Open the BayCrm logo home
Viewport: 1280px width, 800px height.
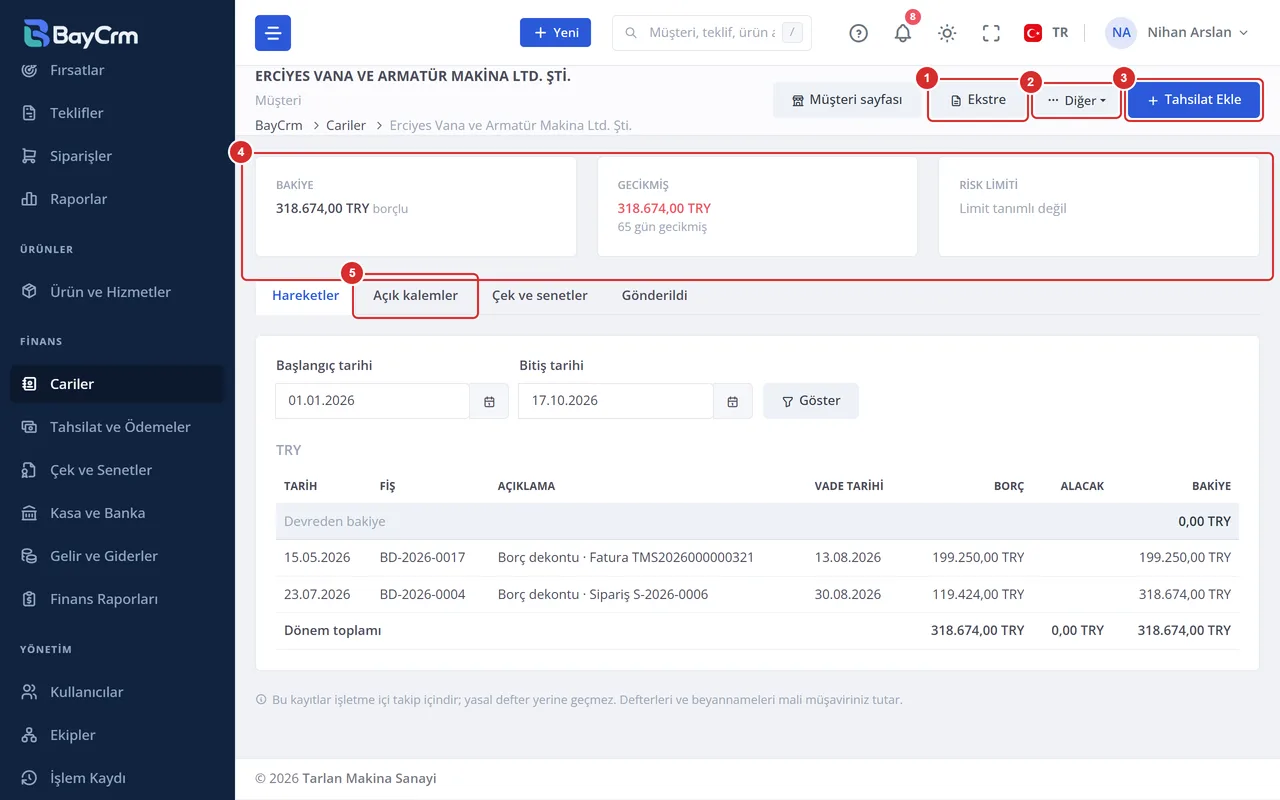(x=81, y=33)
